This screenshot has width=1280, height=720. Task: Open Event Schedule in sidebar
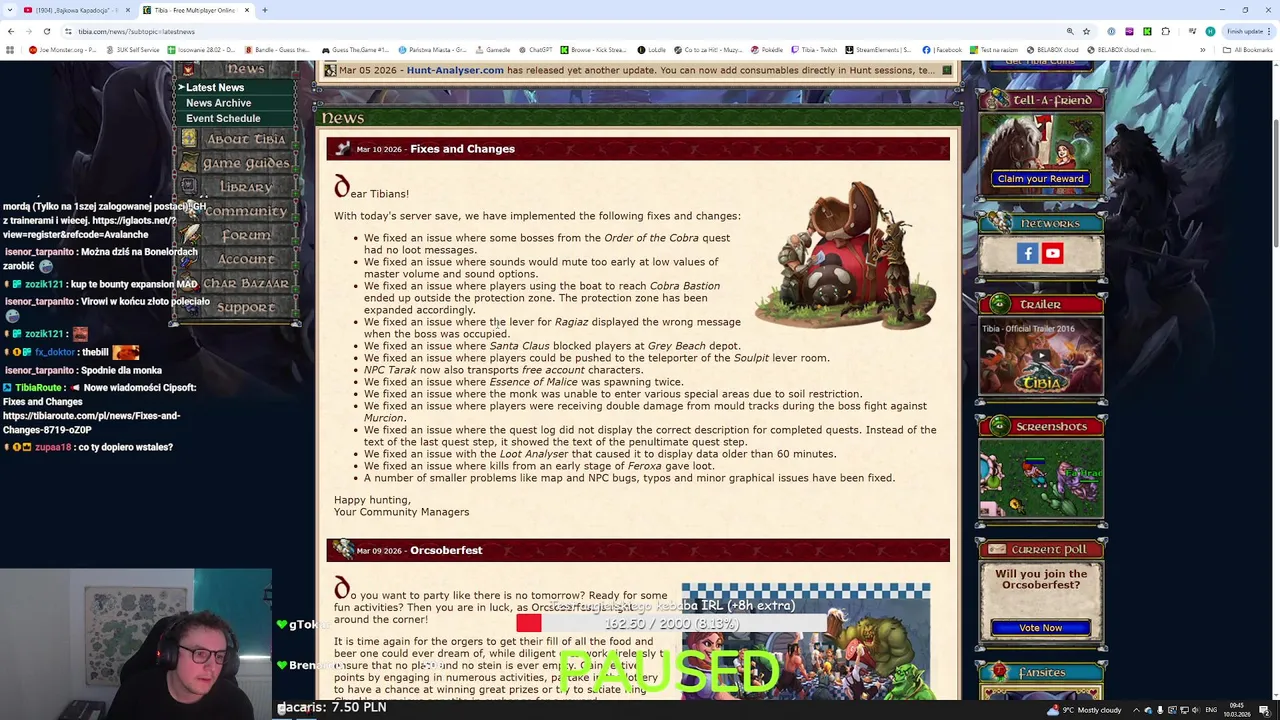(222, 118)
